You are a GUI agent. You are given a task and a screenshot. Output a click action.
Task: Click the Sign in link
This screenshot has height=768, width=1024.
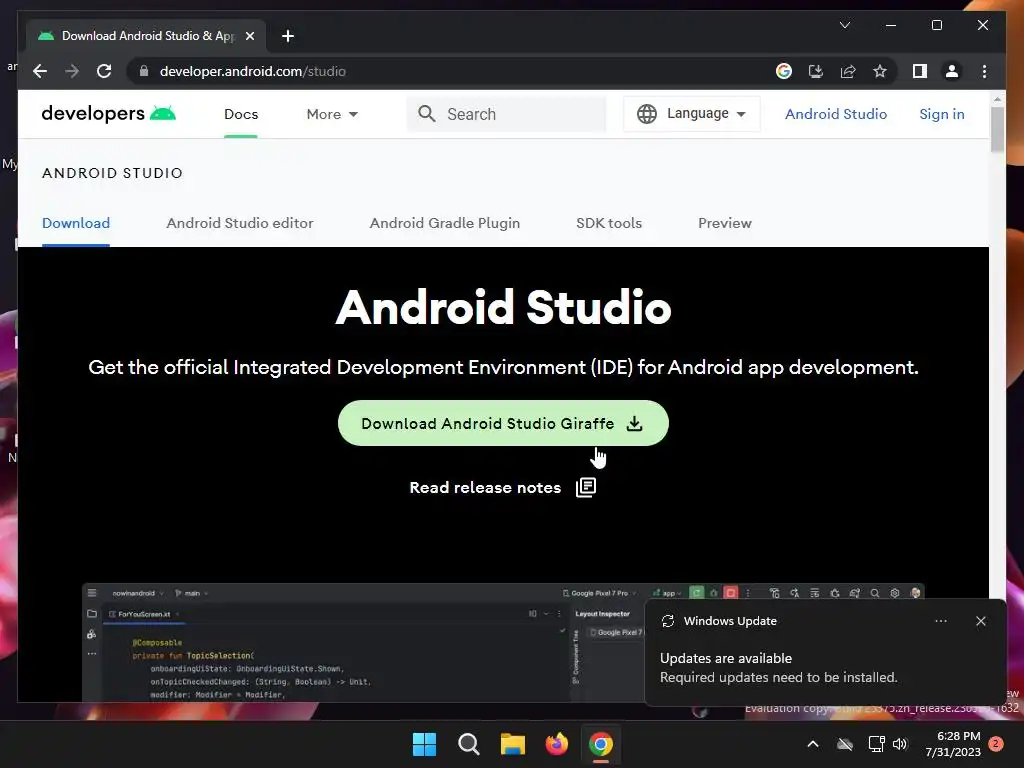coord(942,114)
